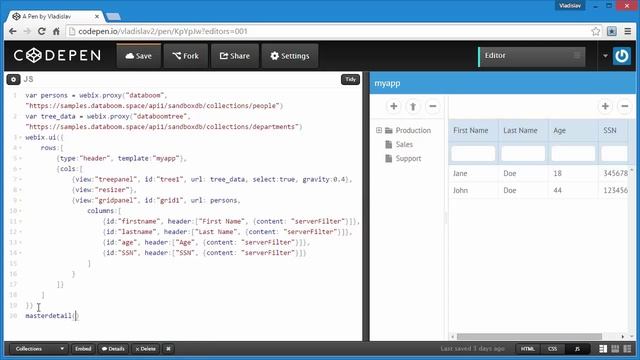Open the JS editor gear settings
Viewport: 640px width, 360px height.
(x=13, y=80)
